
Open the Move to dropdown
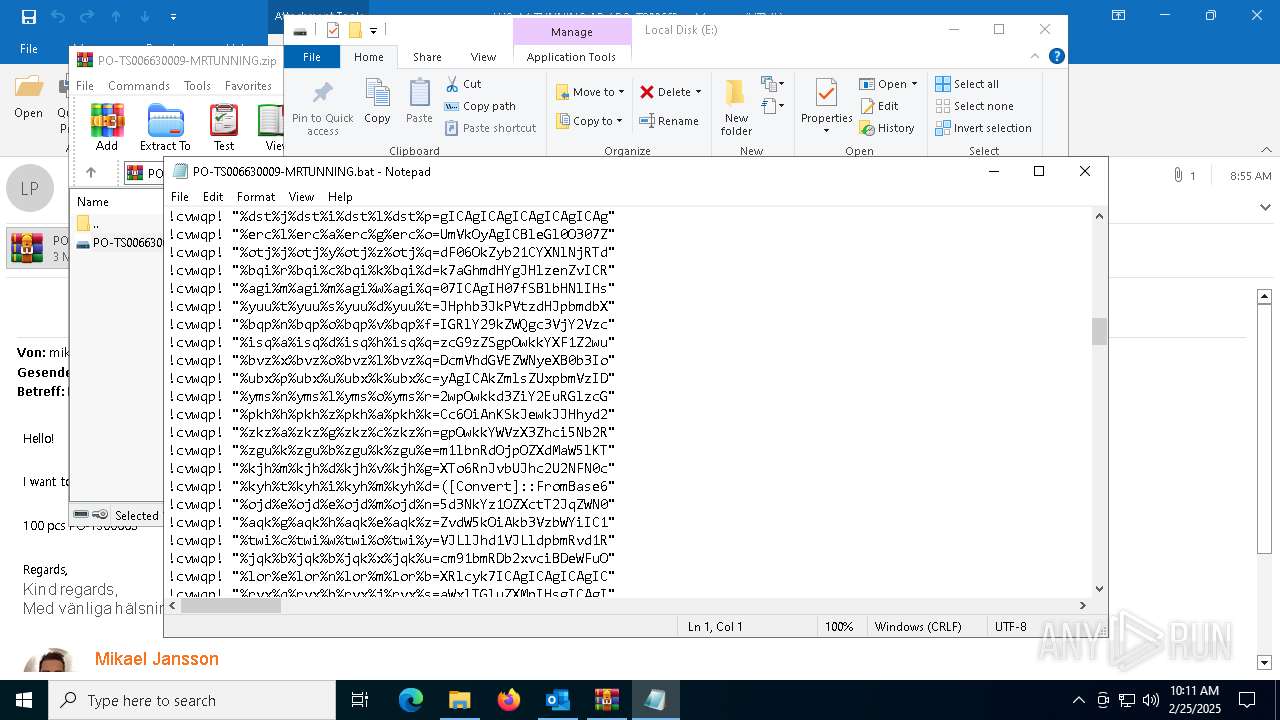tap(590, 92)
